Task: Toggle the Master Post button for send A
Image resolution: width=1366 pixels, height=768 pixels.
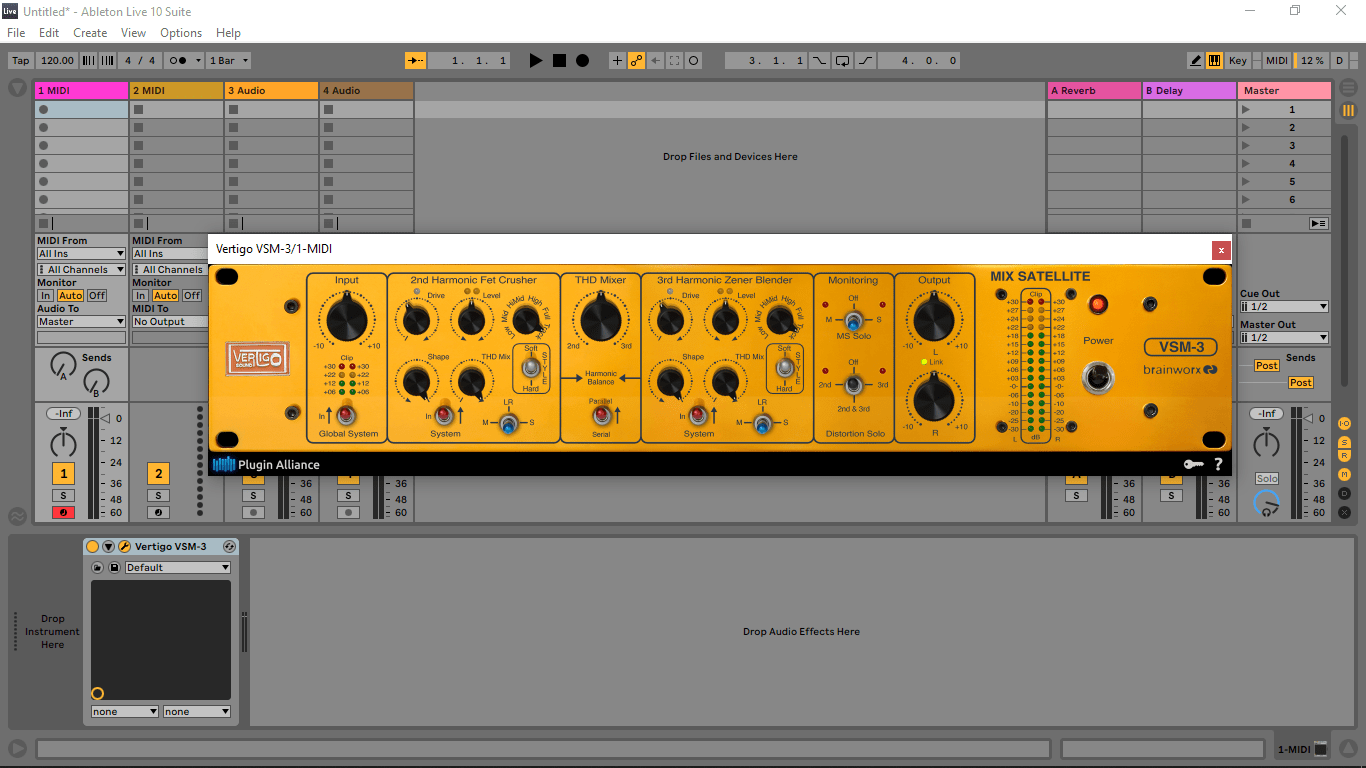Action: coord(1267,366)
